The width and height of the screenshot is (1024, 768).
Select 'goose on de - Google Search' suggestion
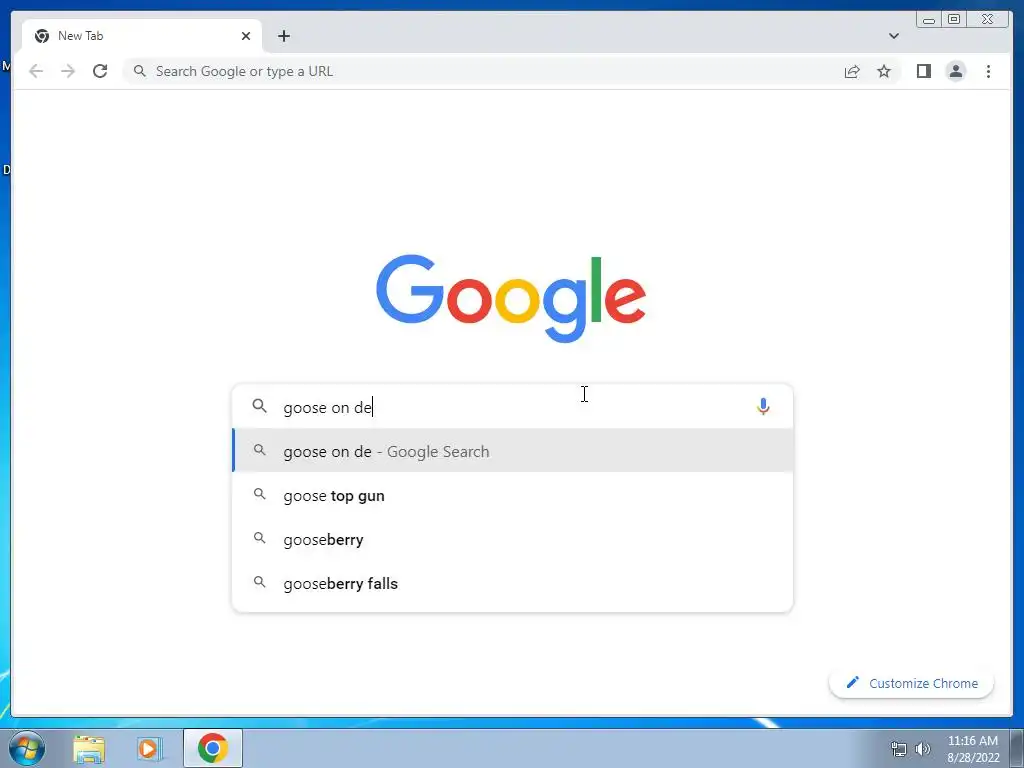point(513,451)
